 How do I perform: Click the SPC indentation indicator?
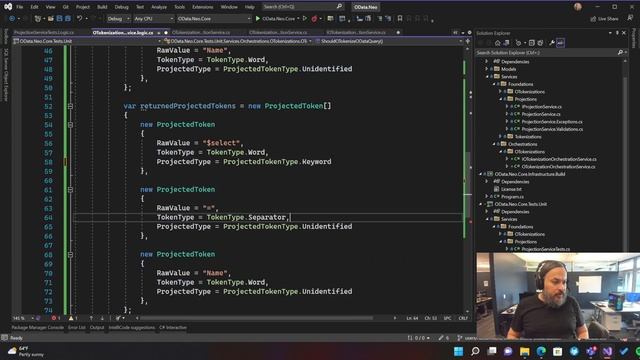click(x=447, y=318)
